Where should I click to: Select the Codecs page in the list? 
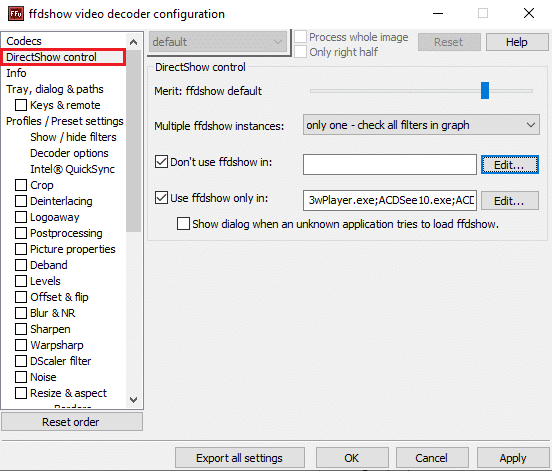coord(24,41)
